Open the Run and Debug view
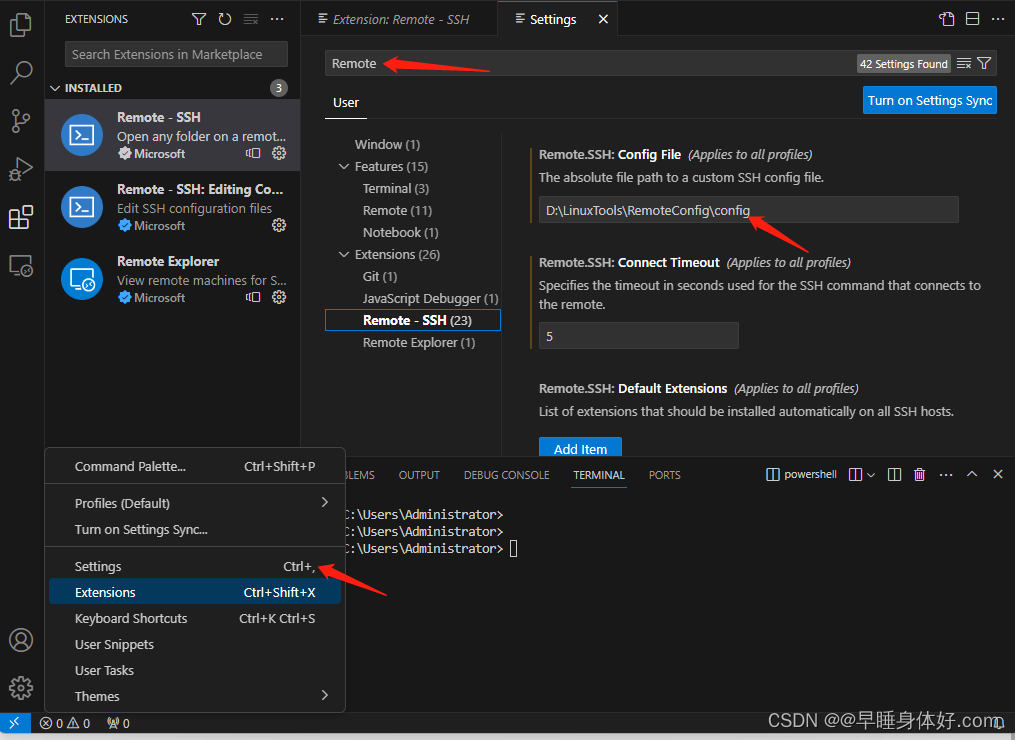Screen dimensions: 1015x740 (x=21, y=168)
